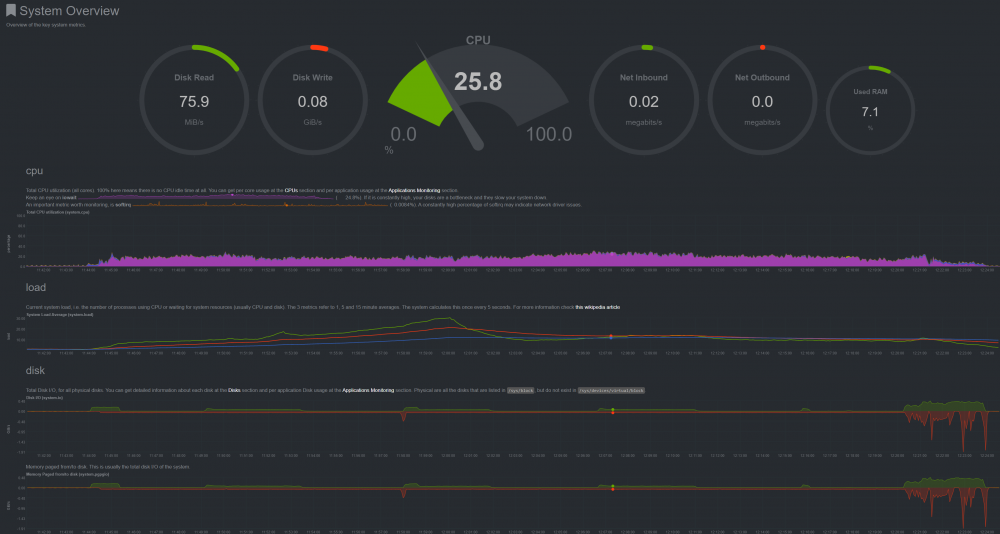
Task: Open Applications Monitoring link in disk description
Action: coord(368,390)
